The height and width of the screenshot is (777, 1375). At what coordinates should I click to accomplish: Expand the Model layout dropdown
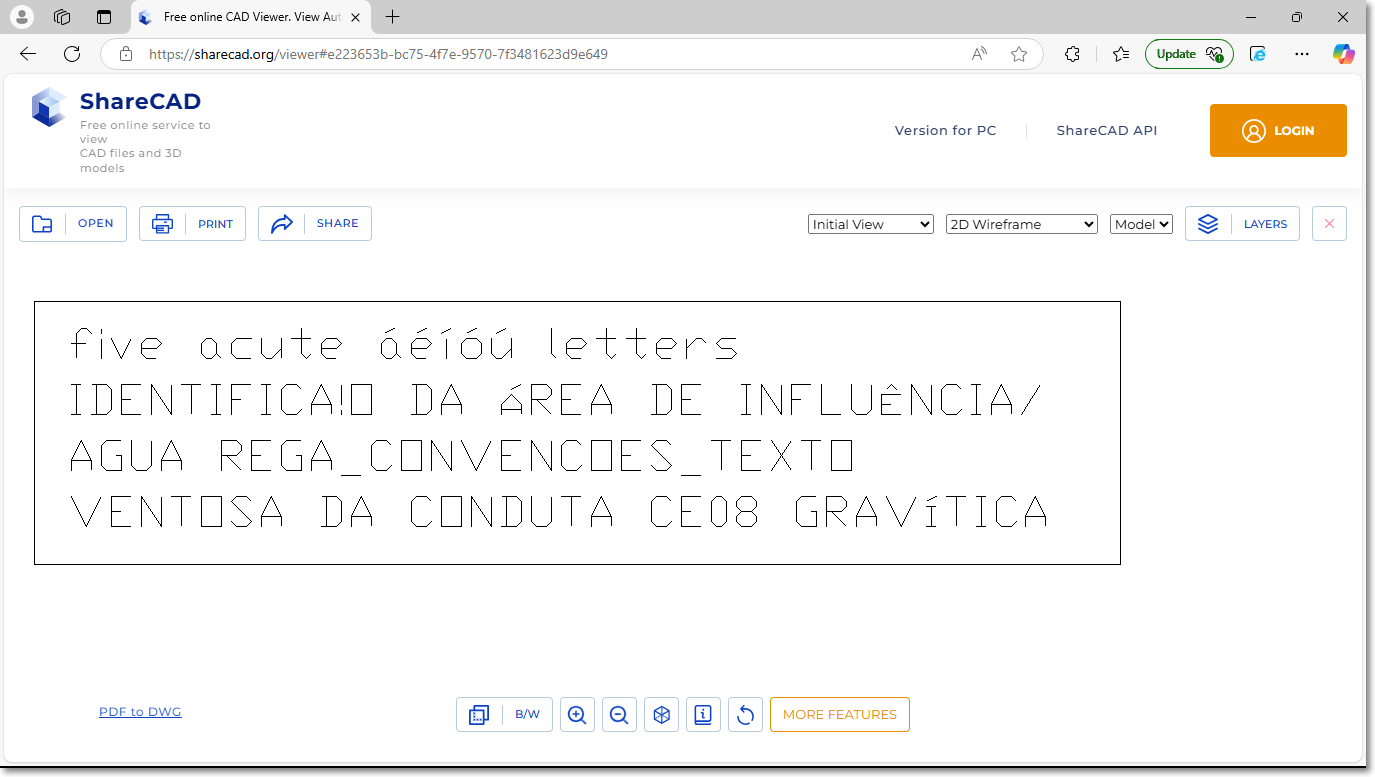tap(1141, 224)
